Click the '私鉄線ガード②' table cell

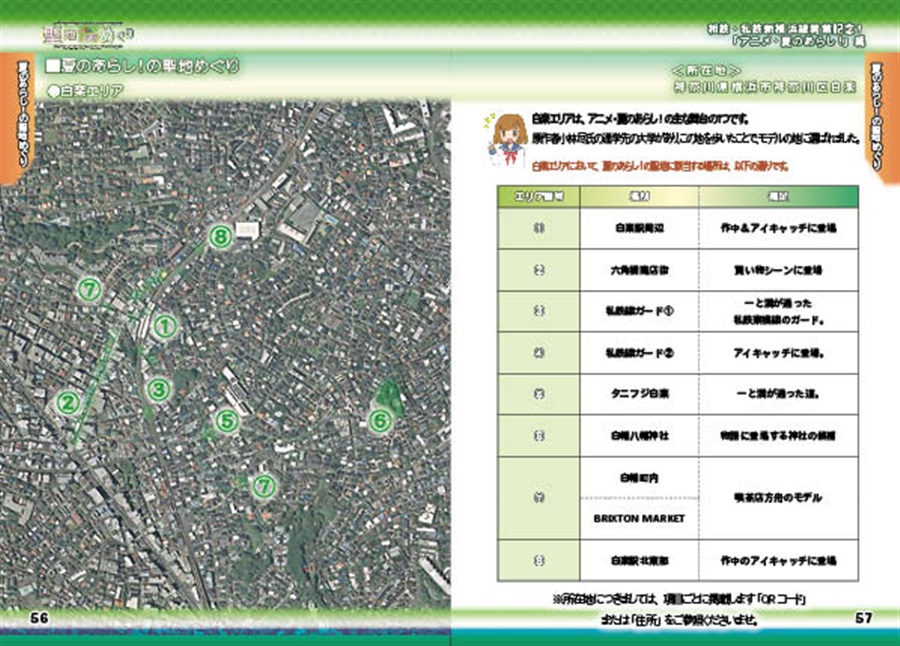point(639,353)
